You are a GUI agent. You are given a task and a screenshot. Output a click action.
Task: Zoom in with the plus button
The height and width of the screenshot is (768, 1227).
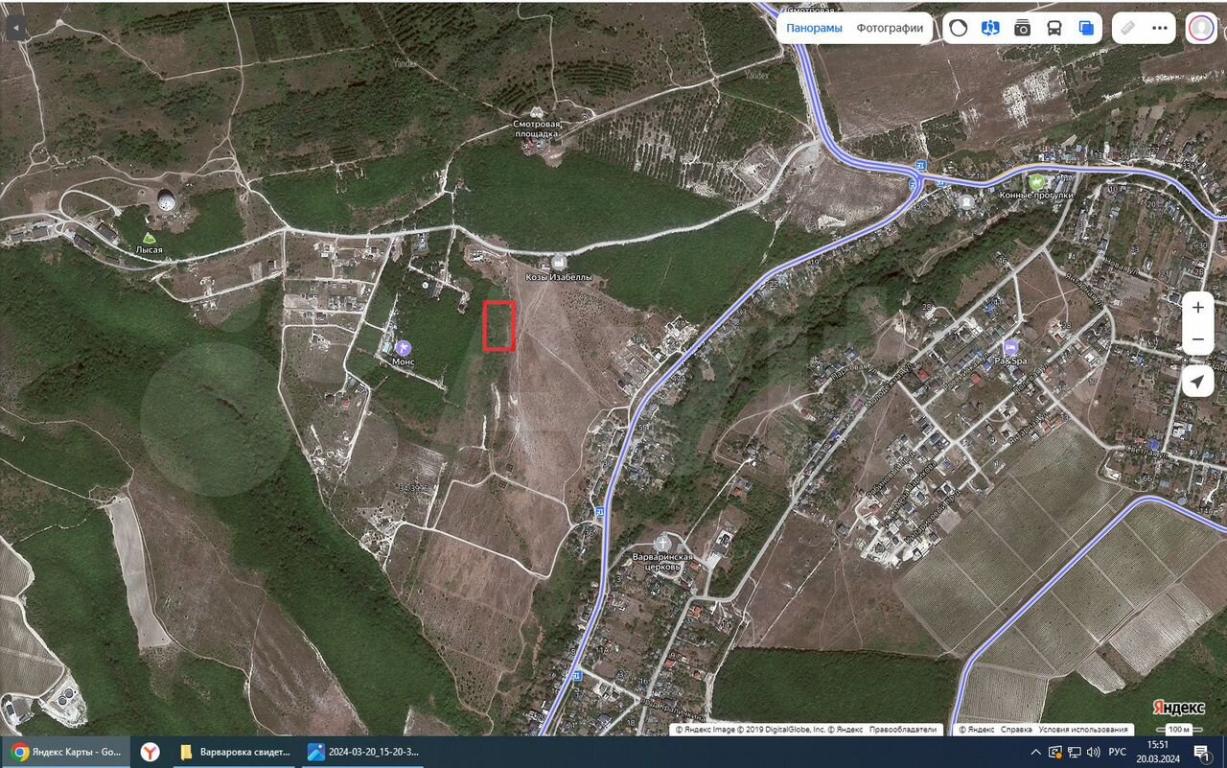pyautogui.click(x=1198, y=308)
